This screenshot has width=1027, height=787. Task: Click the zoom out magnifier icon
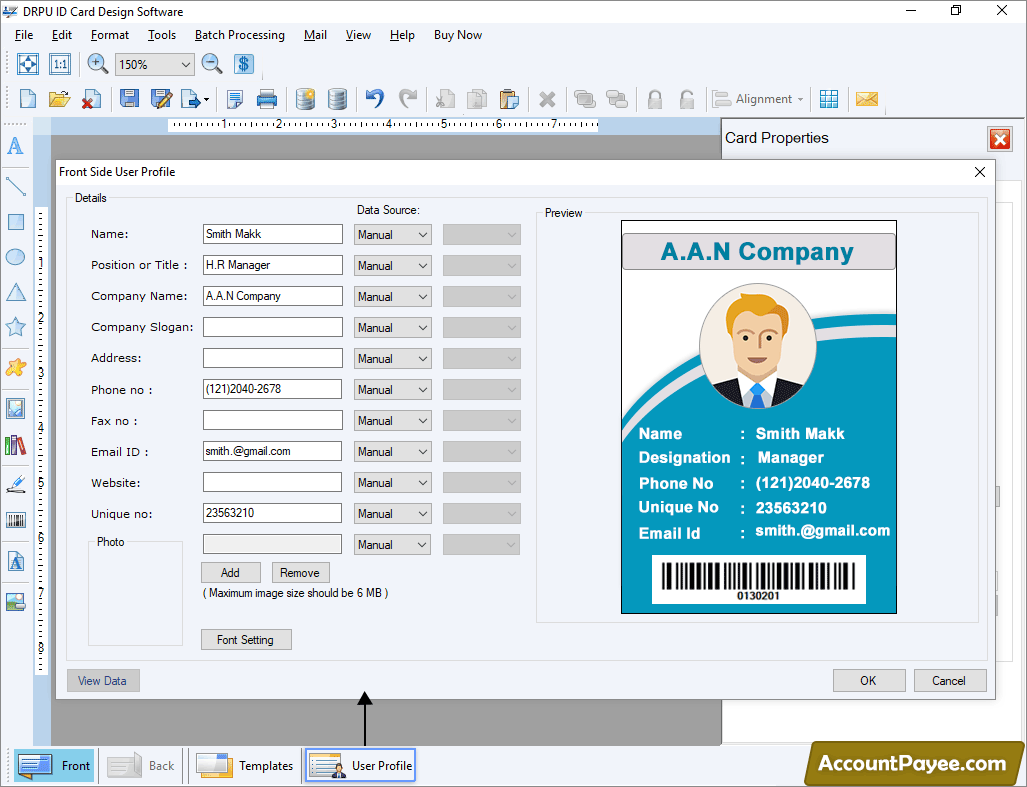pyautogui.click(x=212, y=64)
